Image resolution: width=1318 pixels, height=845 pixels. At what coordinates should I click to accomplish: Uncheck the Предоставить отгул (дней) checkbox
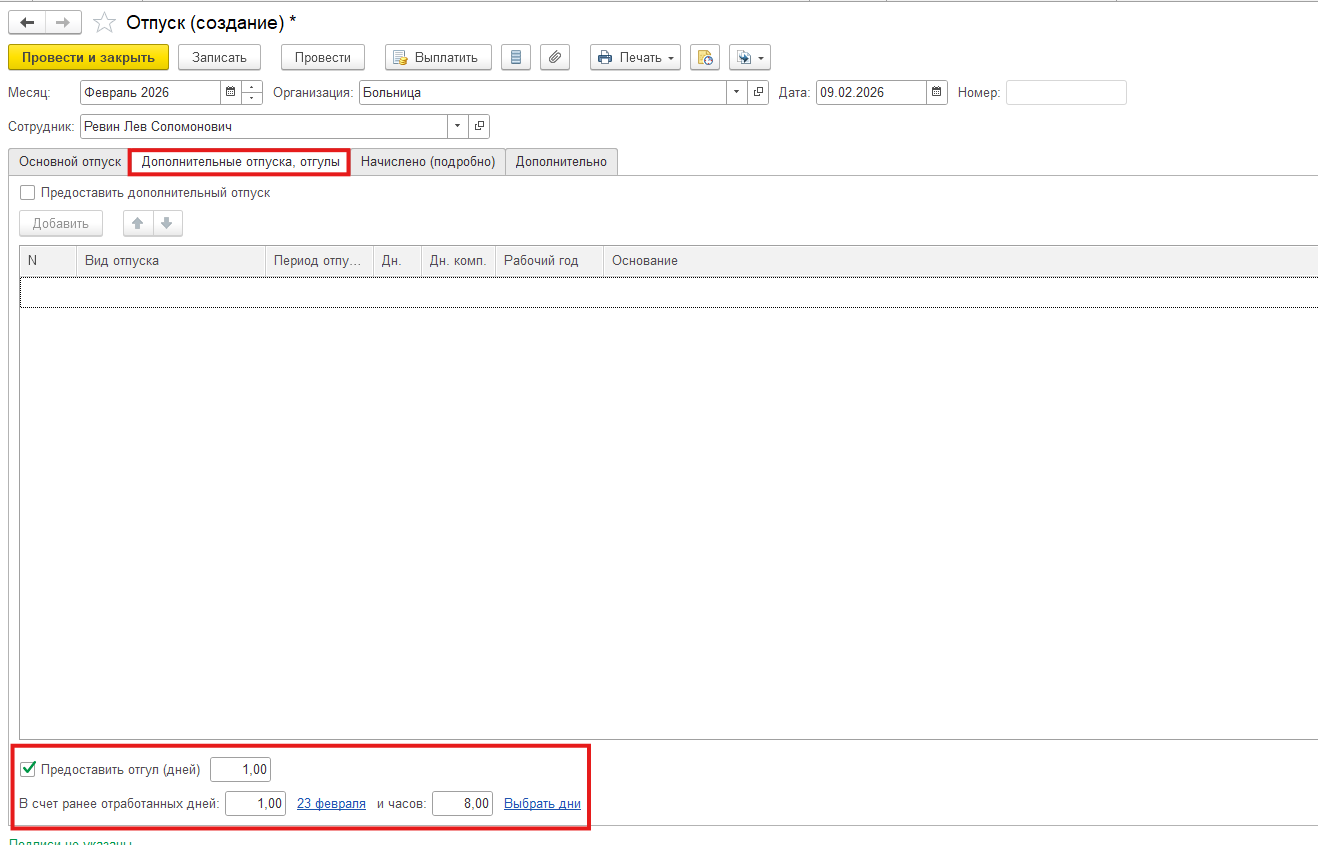pos(28,770)
